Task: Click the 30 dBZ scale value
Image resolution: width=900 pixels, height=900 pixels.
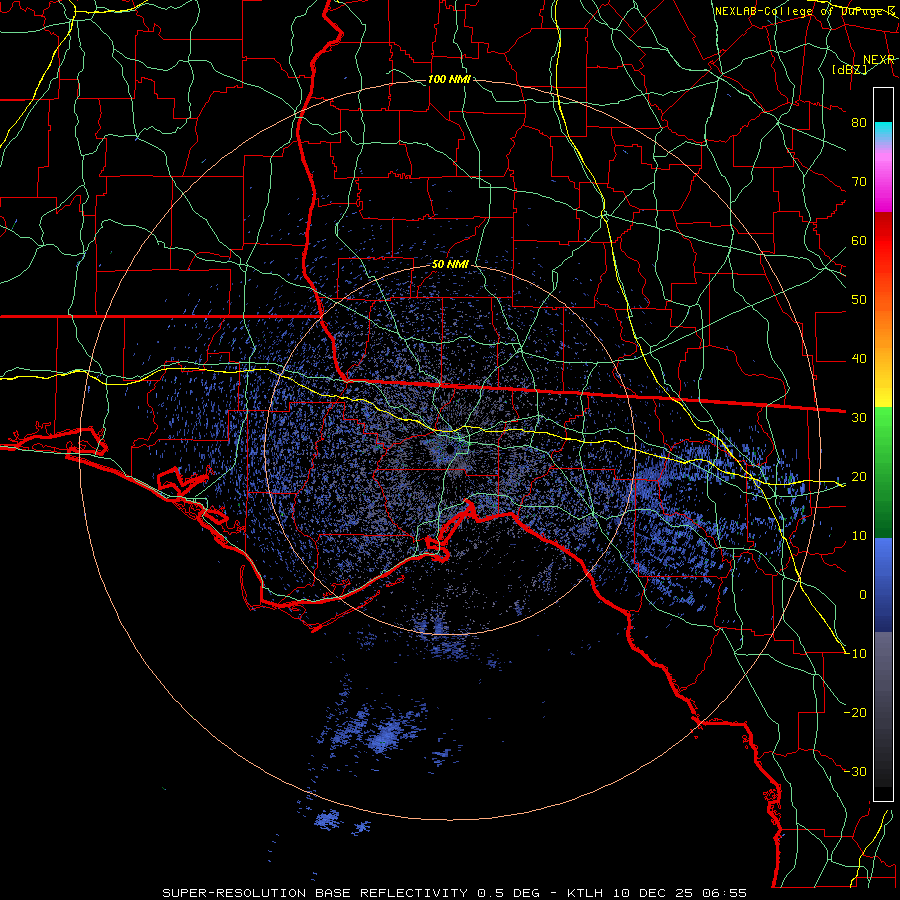Action: point(859,418)
